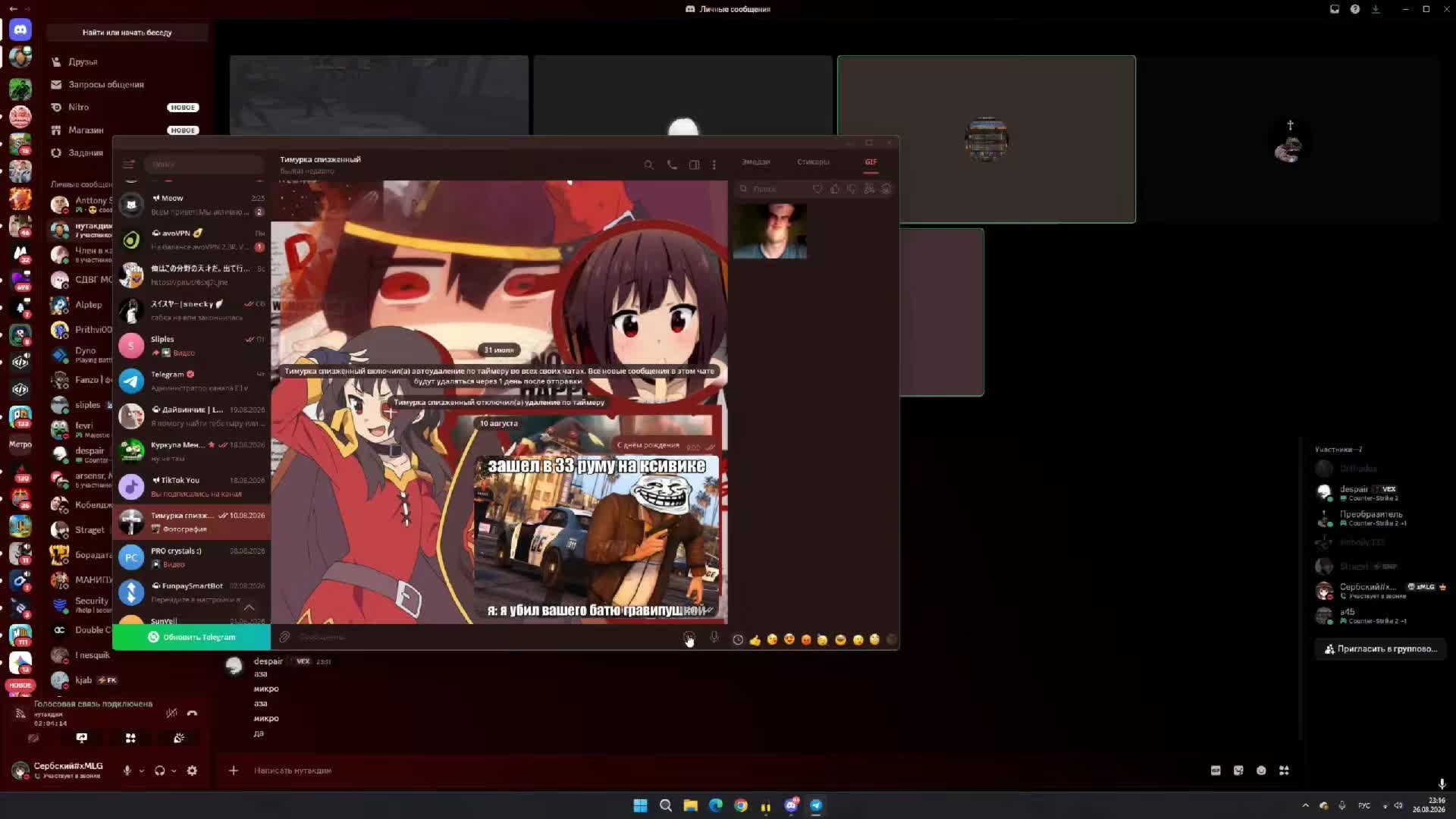Switch to the Стикеры tab in Telegram
This screenshot has height=819, width=1456.
point(813,162)
